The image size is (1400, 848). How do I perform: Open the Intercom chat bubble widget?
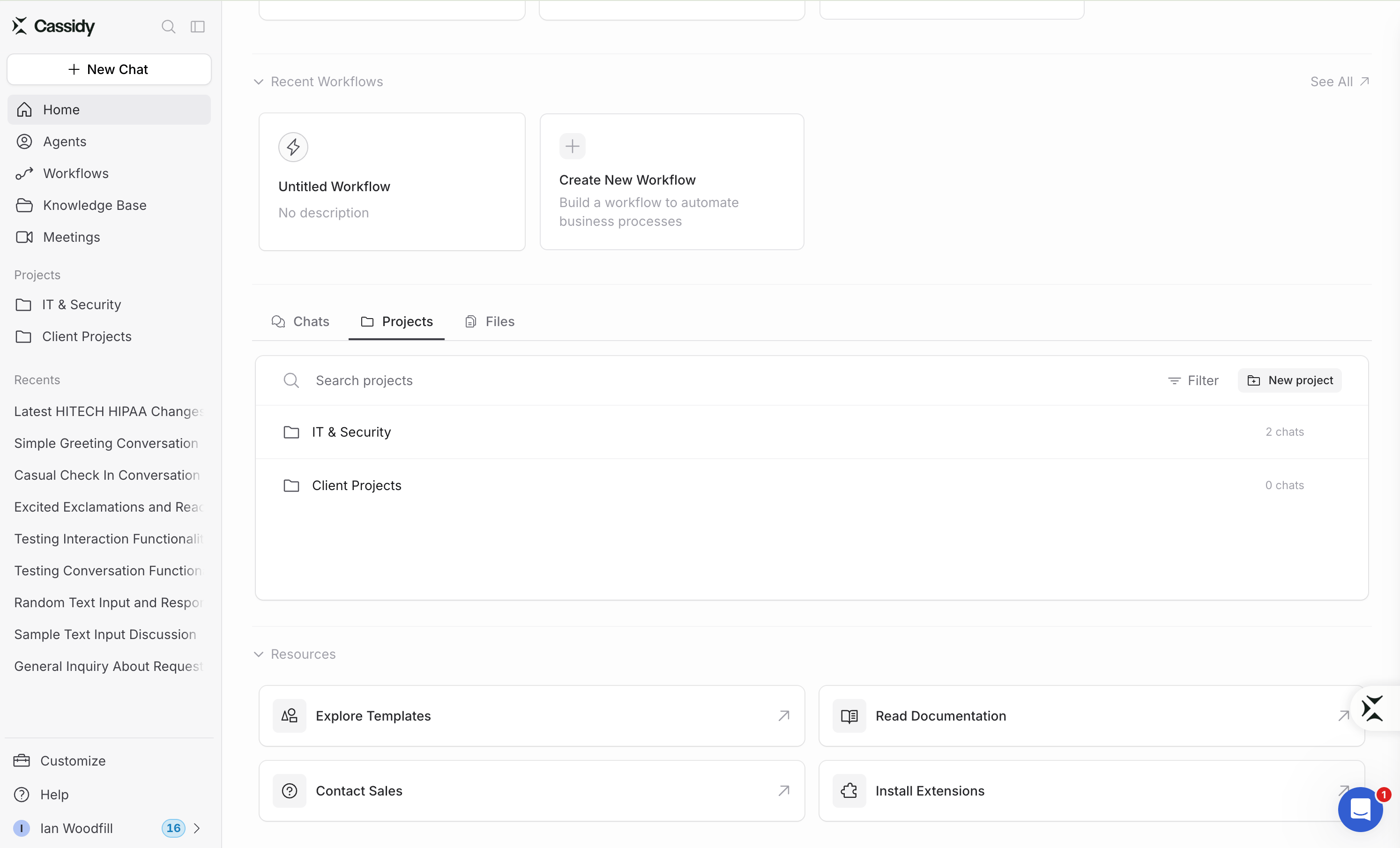tap(1360, 810)
